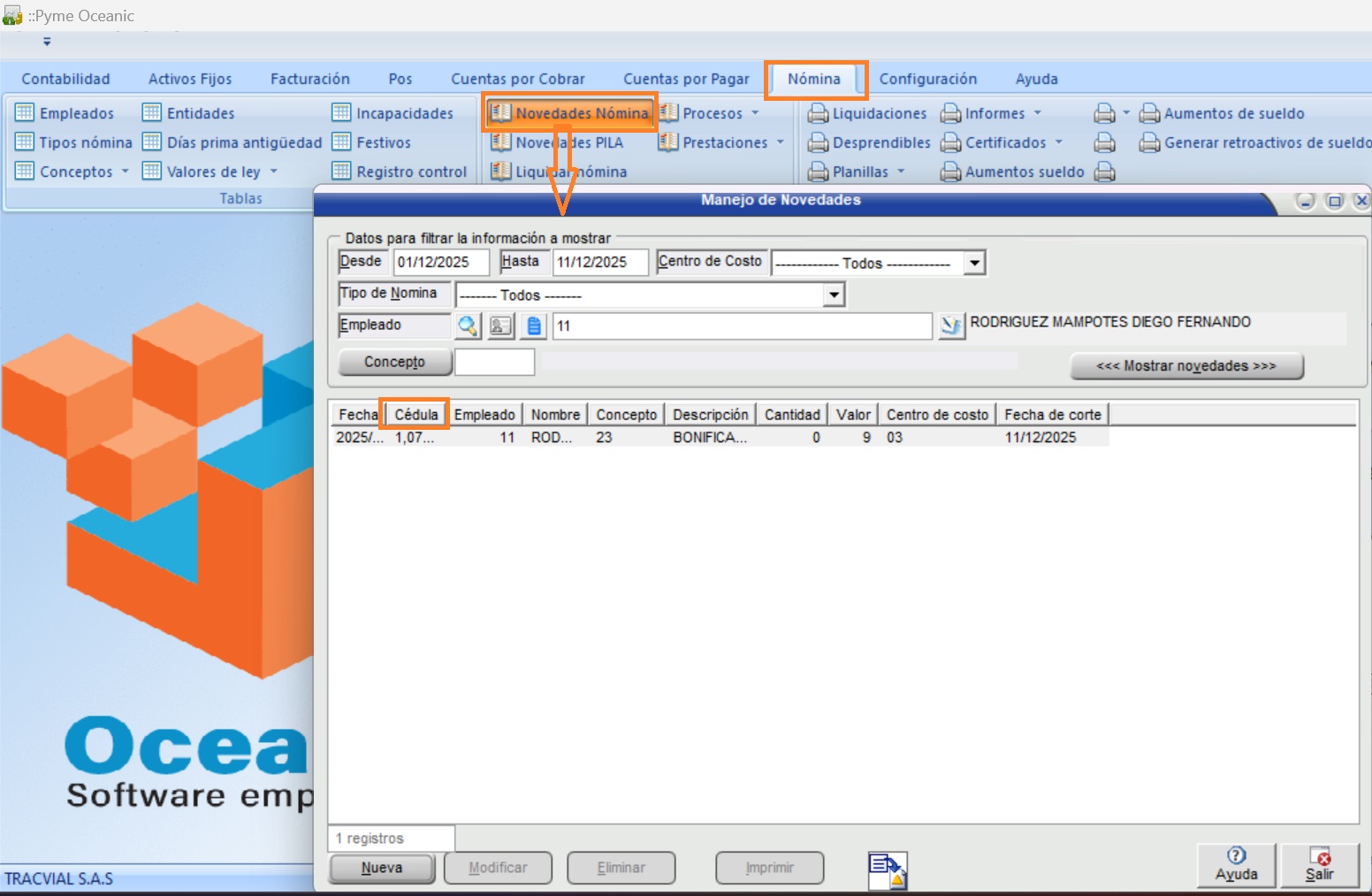The height and width of the screenshot is (896, 1372).
Task: Click the employee search magnifier icon
Action: [468, 326]
